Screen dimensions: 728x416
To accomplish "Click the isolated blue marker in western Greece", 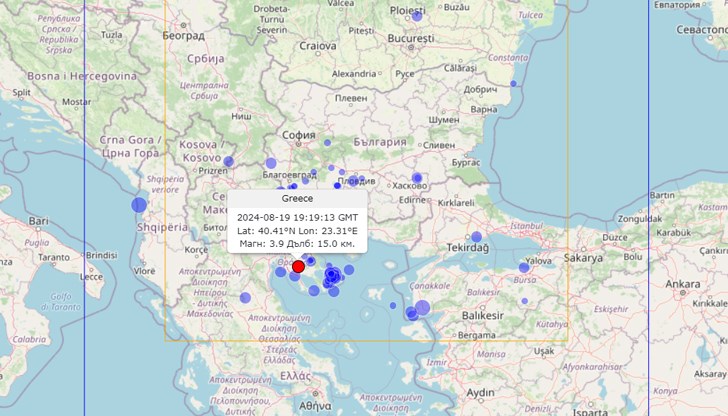I will [245, 297].
